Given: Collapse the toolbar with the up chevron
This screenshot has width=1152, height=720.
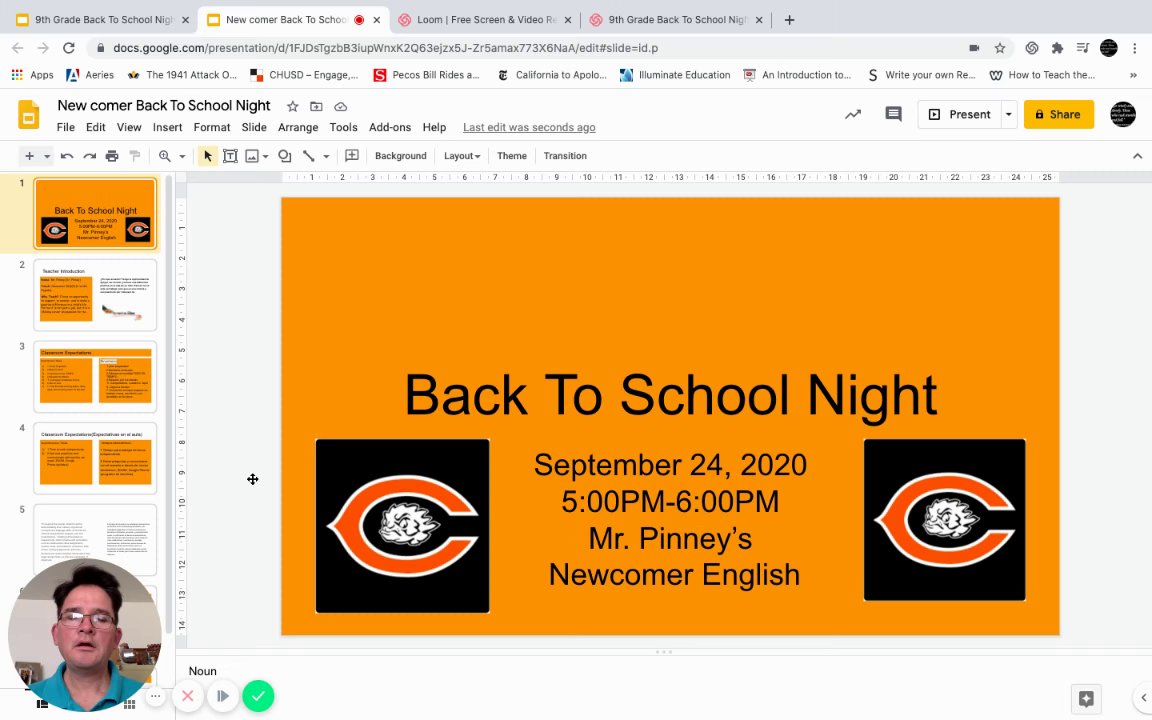Looking at the screenshot, I should pos(1137,156).
